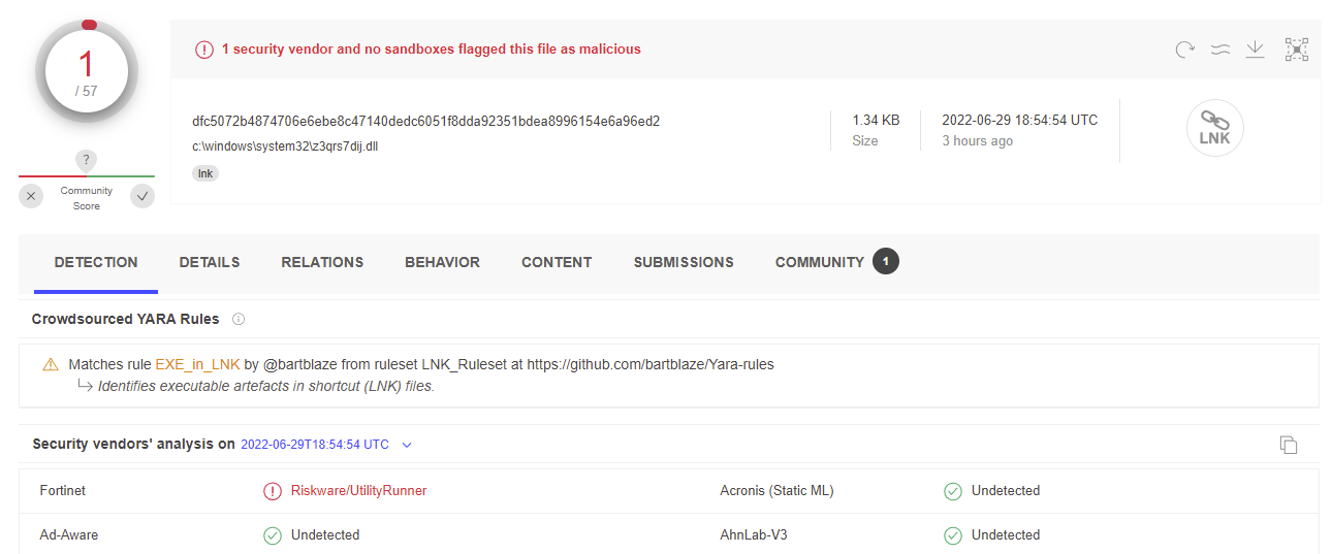Click the find similar files icon
Viewport: 1332px width, 554px height.
[1220, 49]
